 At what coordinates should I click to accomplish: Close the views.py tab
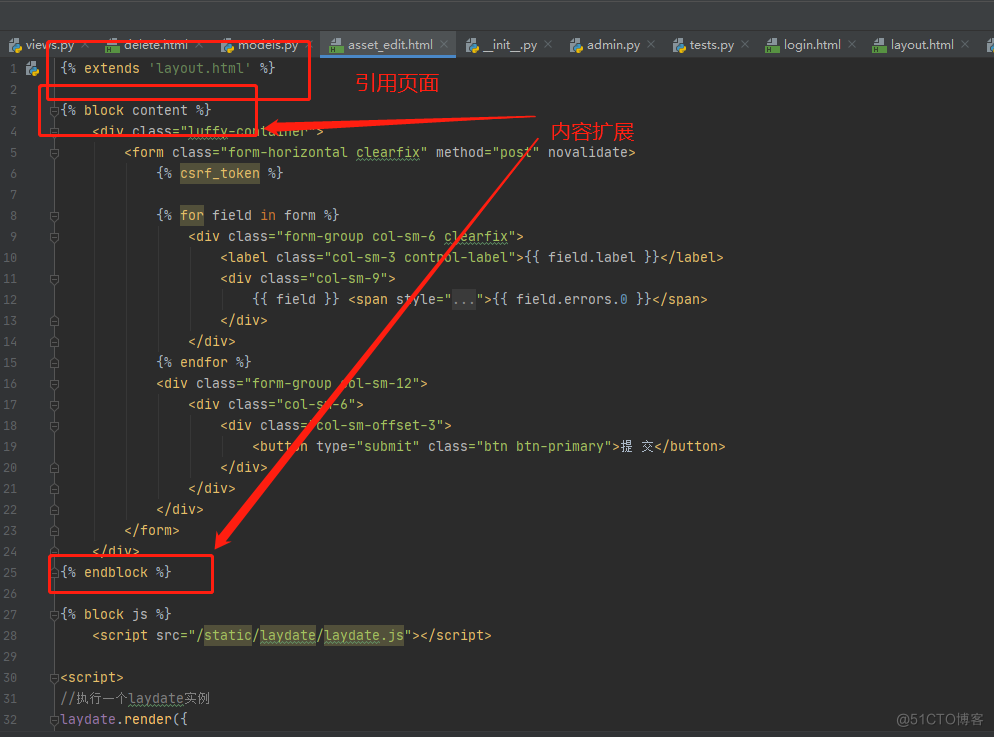click(x=85, y=44)
